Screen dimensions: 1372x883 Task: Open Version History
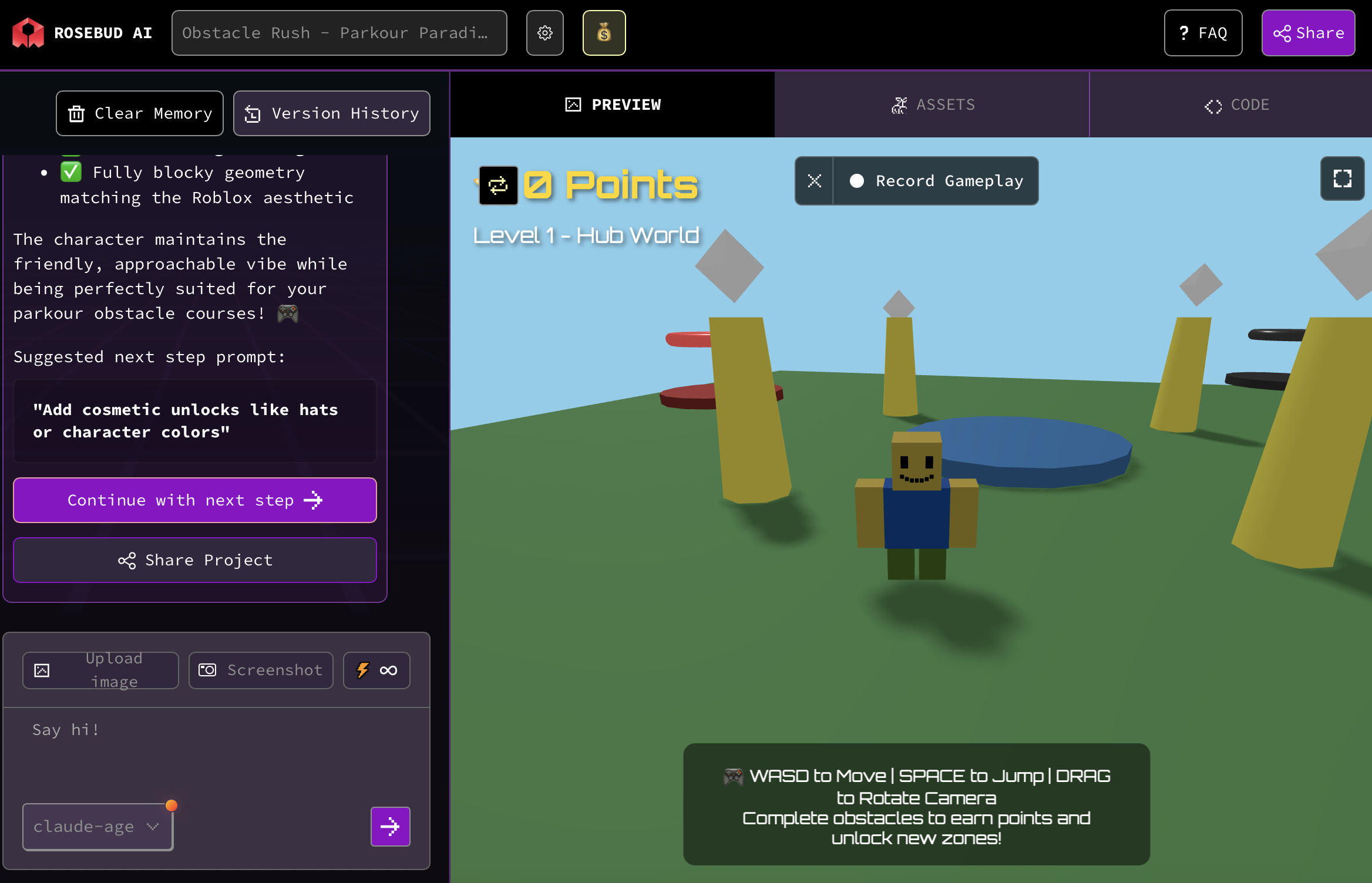click(x=332, y=113)
